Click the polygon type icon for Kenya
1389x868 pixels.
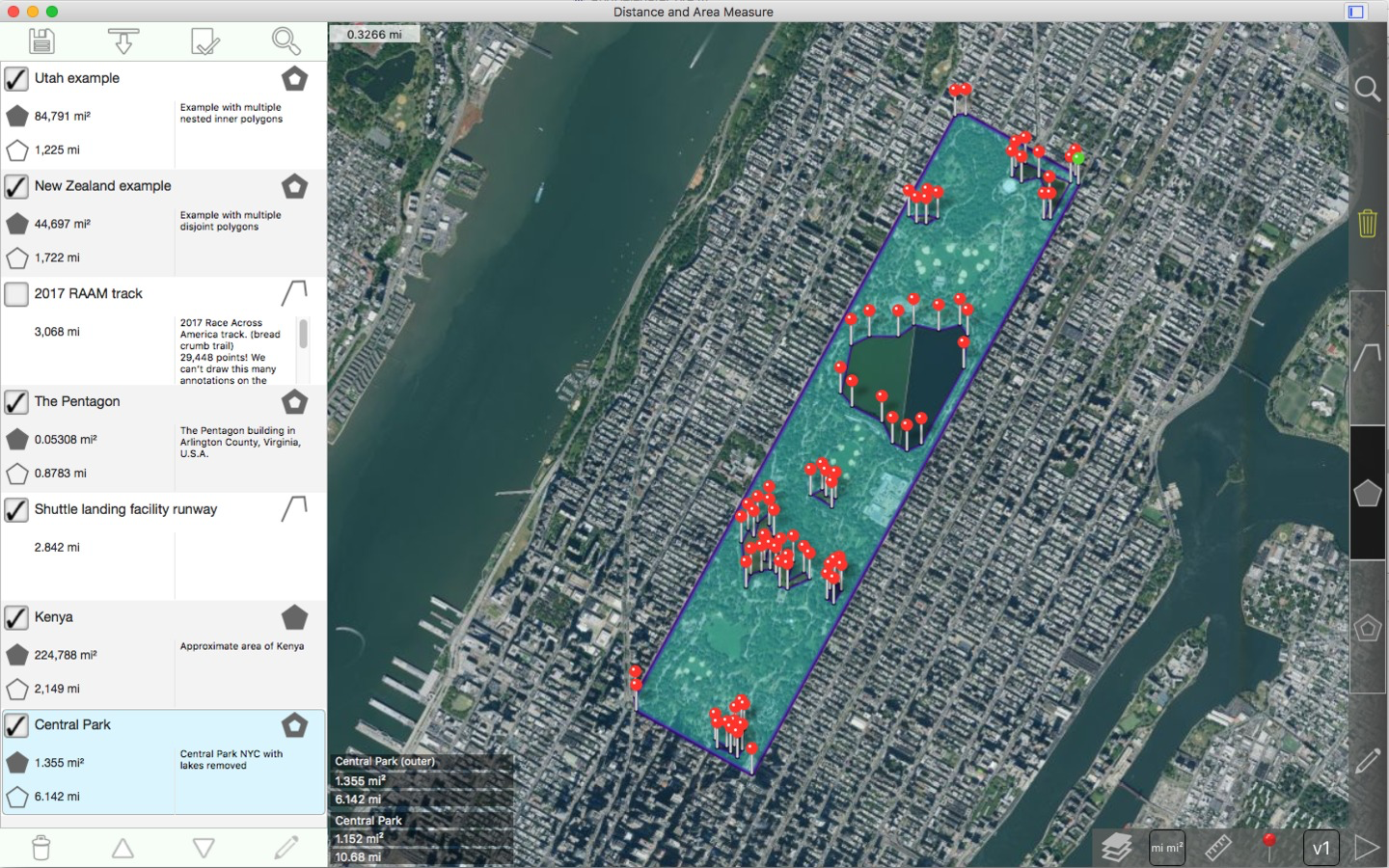coord(294,617)
